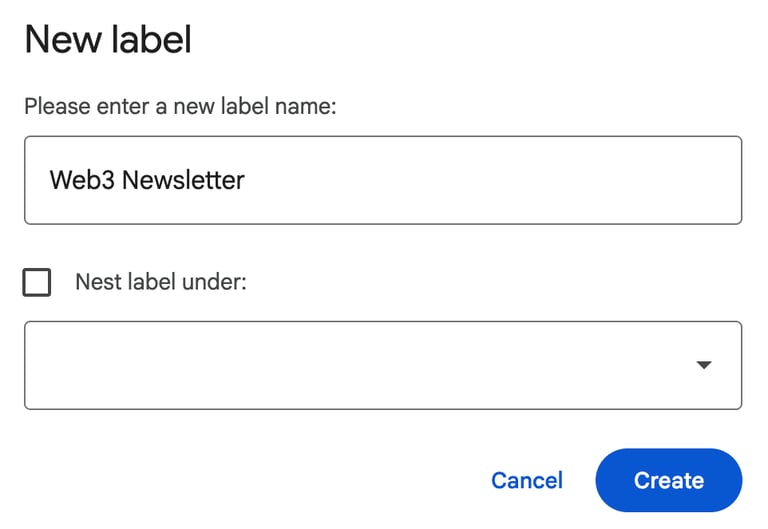Toggle the nesting checkbox box
Viewport: 768px width, 529px height.
(37, 283)
